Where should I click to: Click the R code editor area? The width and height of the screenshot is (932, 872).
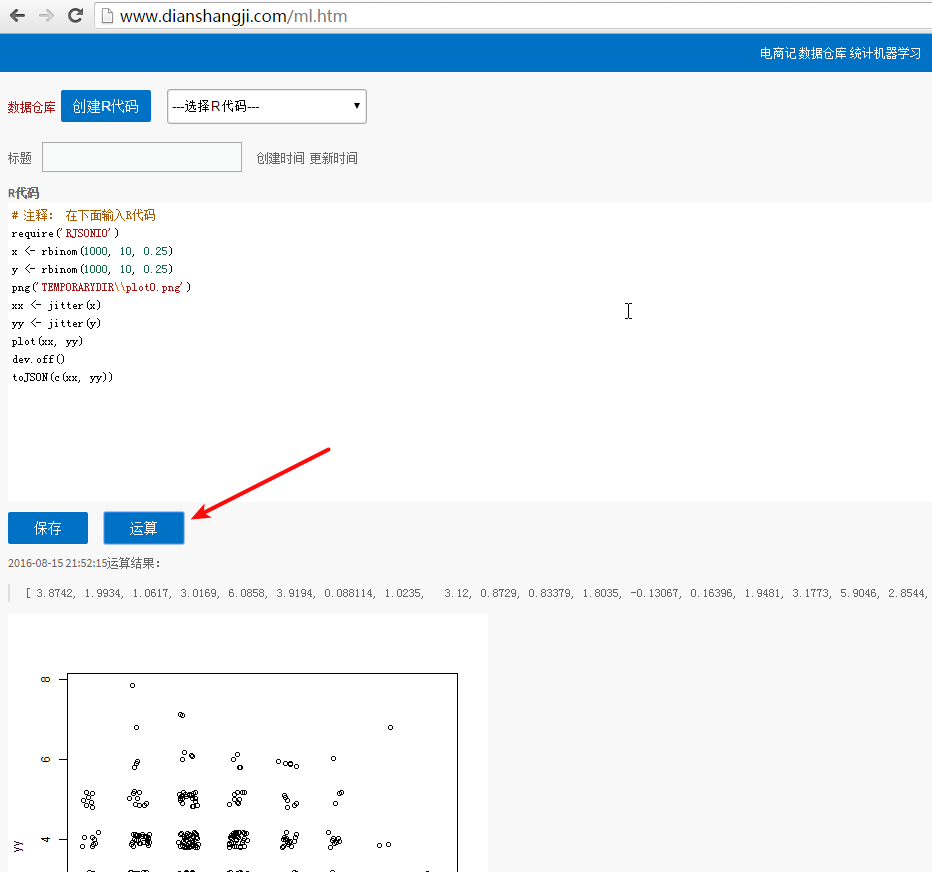[470, 352]
